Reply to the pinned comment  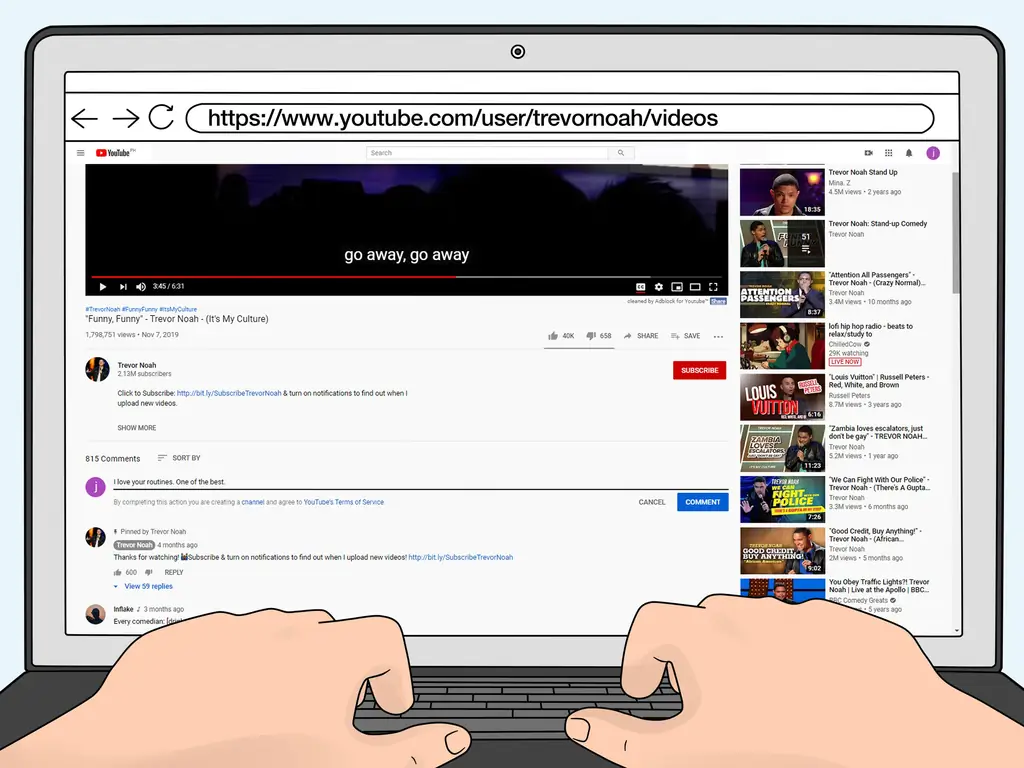click(174, 573)
